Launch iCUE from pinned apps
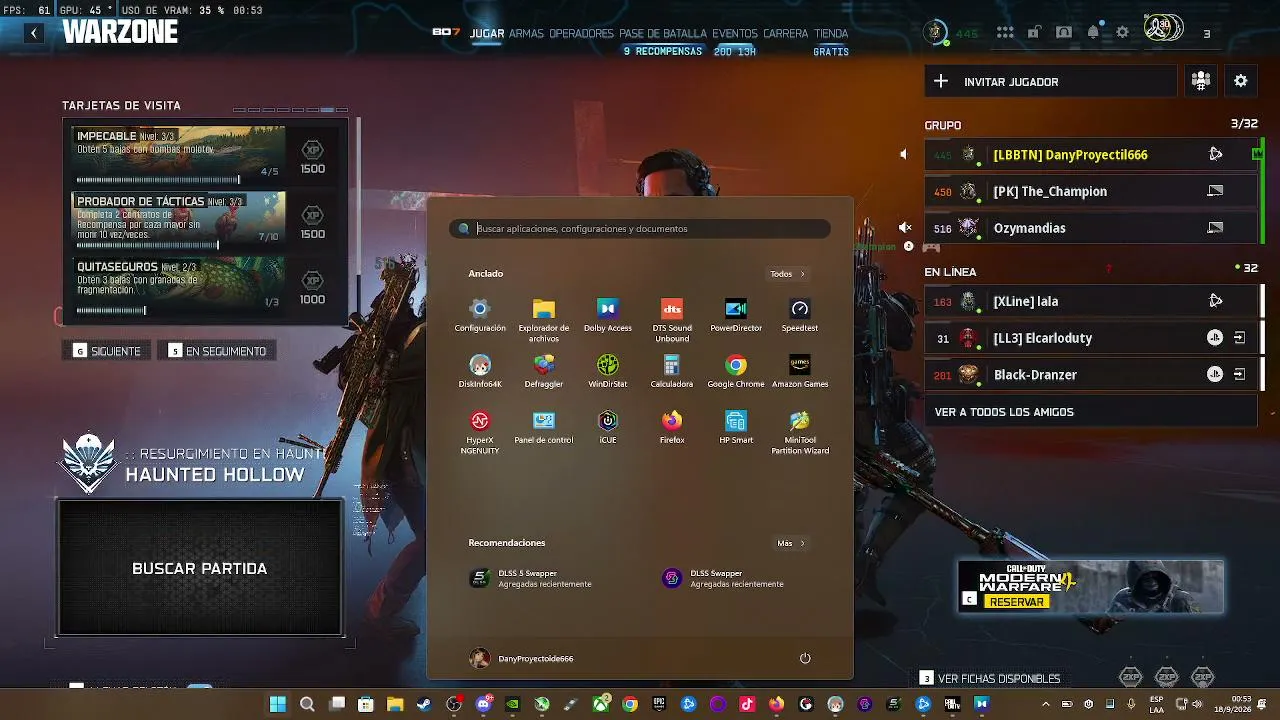The height and width of the screenshot is (720, 1280). pos(607,427)
